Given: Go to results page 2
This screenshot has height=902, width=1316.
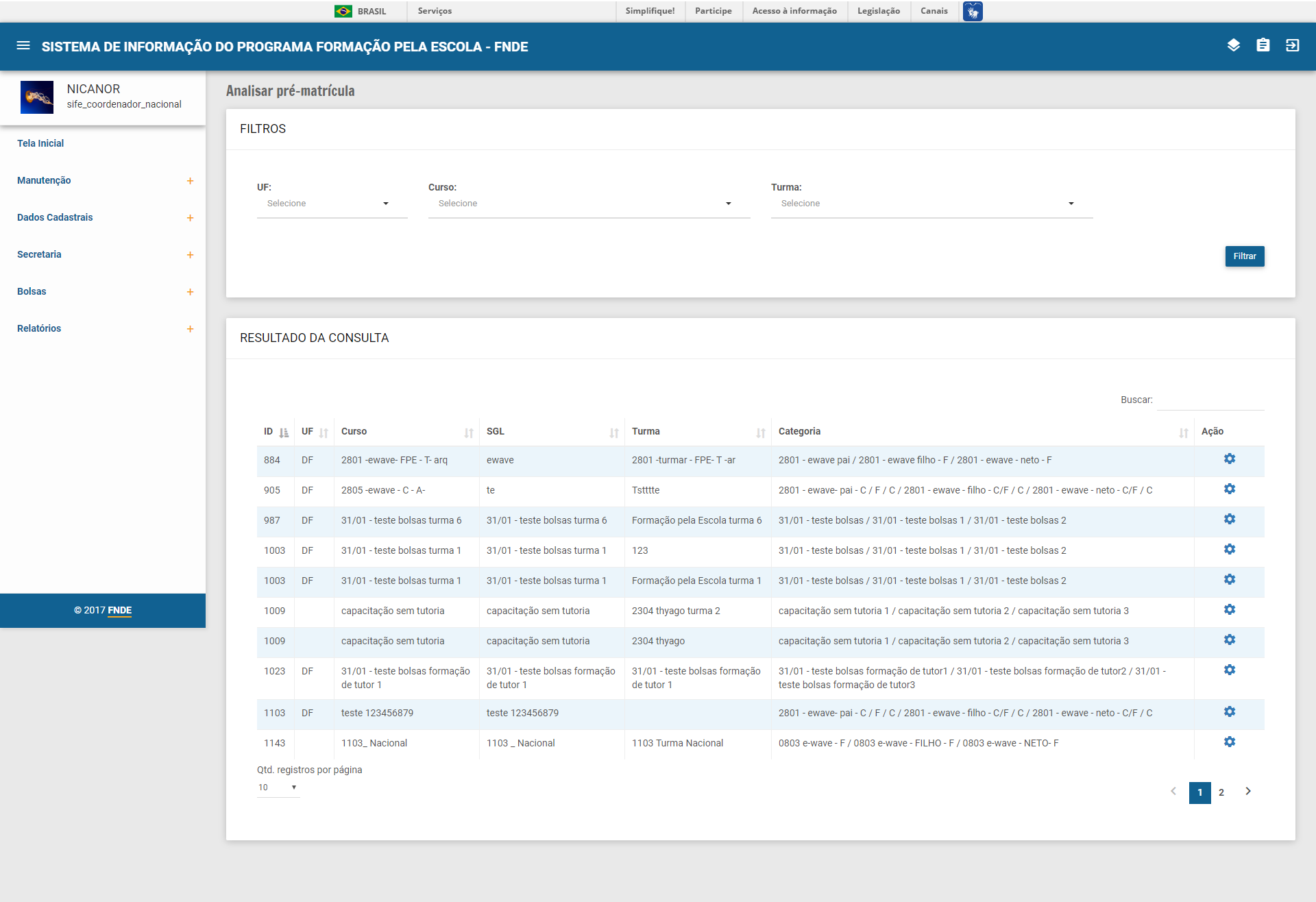Looking at the screenshot, I should (1221, 792).
